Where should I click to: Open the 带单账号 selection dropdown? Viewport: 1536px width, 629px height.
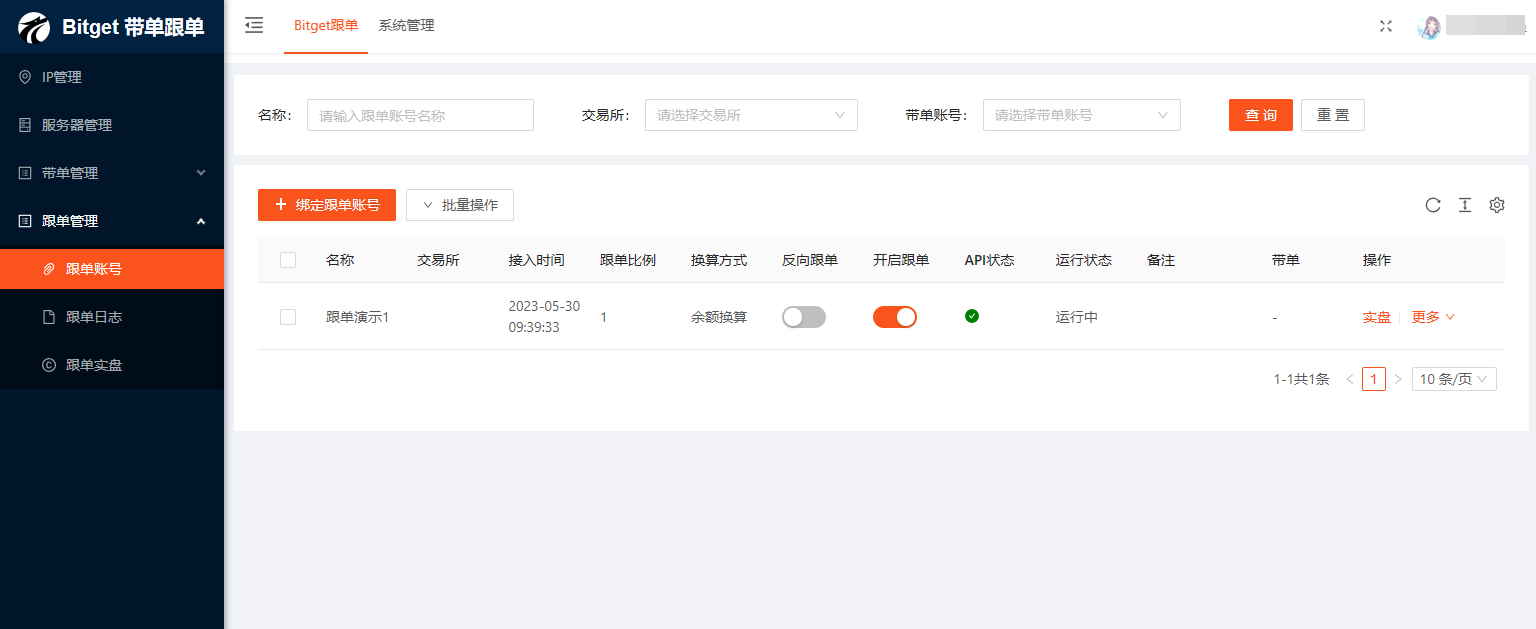(1082, 115)
